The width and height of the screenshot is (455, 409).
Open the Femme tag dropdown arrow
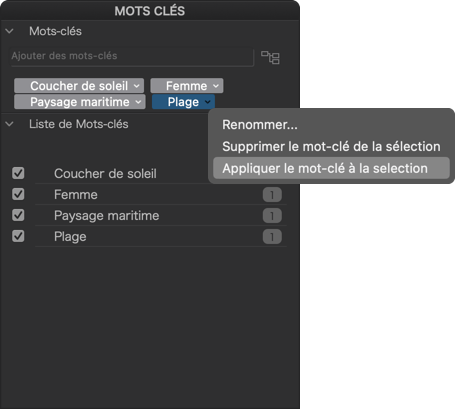(216, 86)
